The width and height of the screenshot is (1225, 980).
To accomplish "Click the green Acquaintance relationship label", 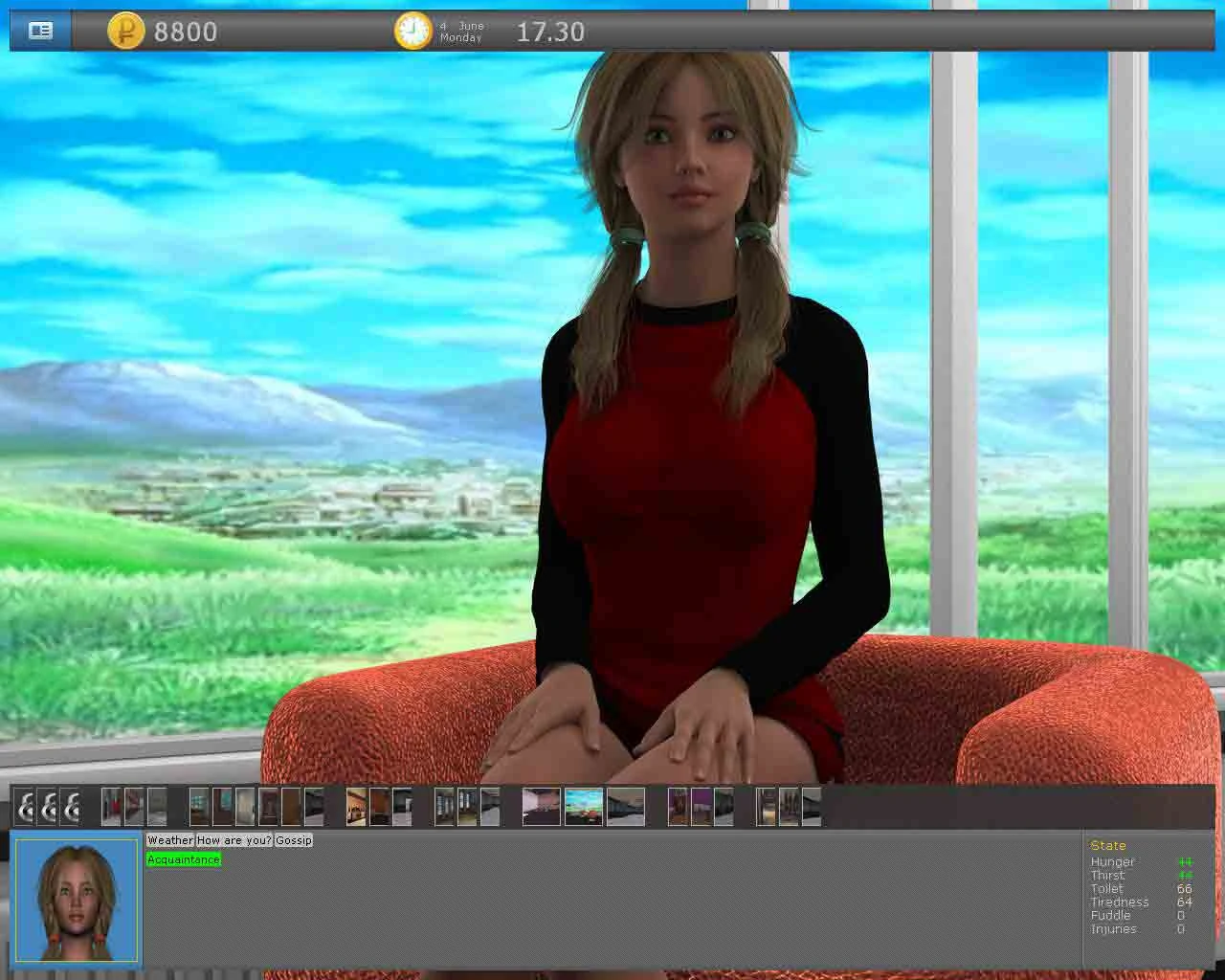I will 184,859.
